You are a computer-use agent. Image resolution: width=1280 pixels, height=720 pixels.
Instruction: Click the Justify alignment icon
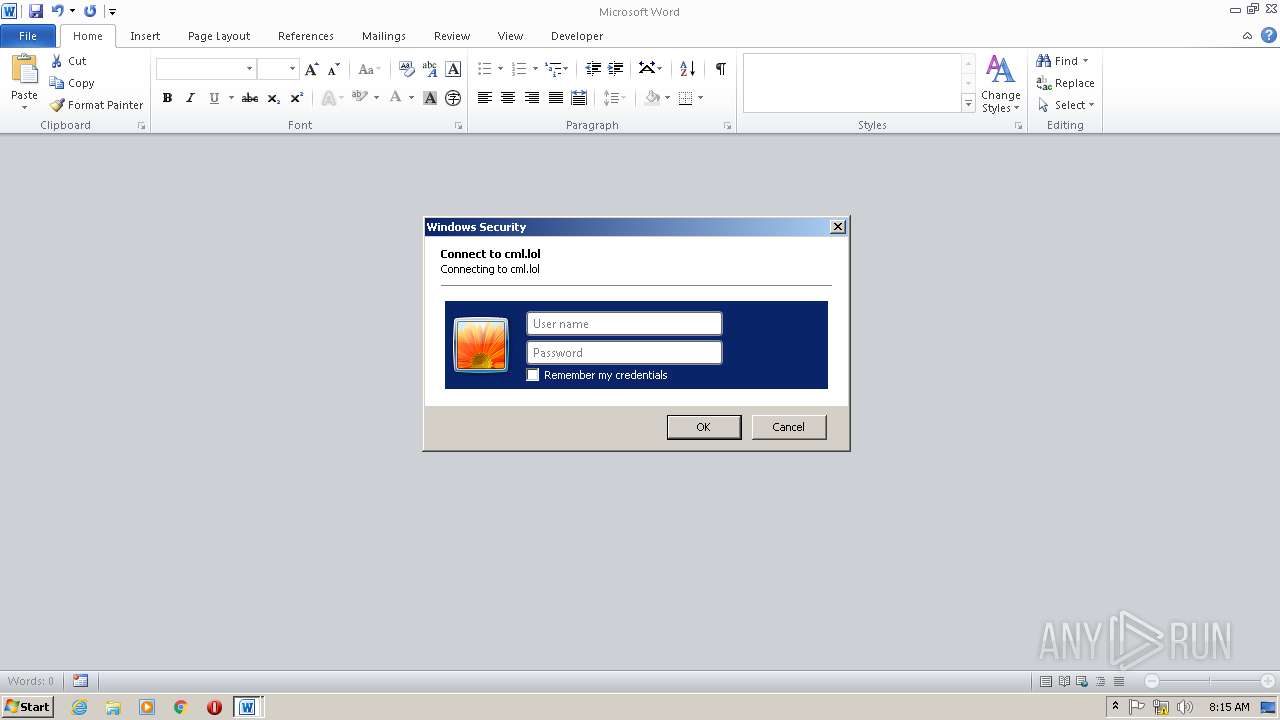tap(556, 98)
